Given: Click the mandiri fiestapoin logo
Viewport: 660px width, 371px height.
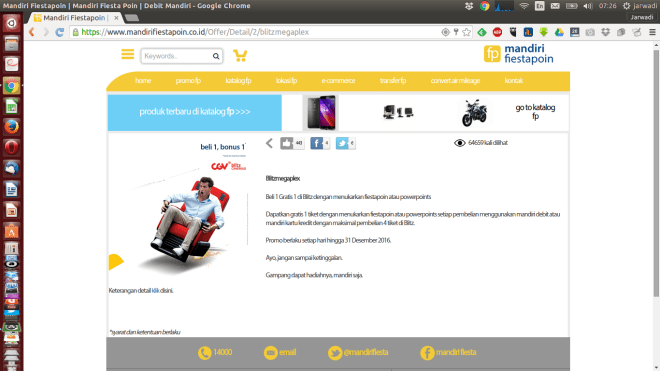Looking at the screenshot, I should tap(519, 54).
